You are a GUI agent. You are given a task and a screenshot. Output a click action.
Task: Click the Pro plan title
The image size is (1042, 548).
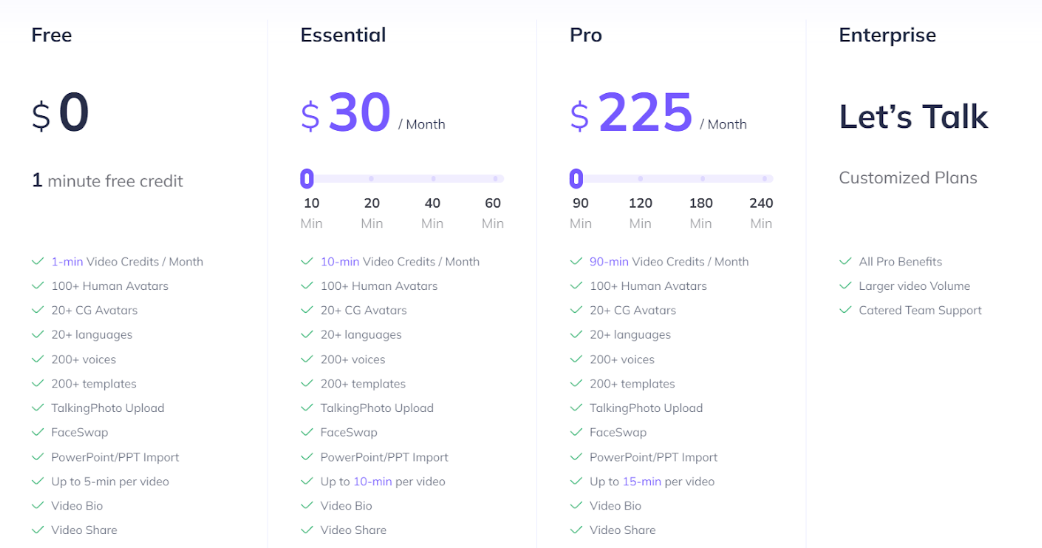[x=586, y=35]
